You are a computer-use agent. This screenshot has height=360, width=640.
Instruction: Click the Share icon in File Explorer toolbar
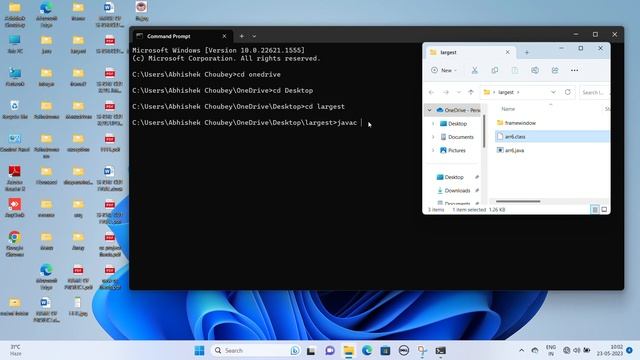click(555, 70)
